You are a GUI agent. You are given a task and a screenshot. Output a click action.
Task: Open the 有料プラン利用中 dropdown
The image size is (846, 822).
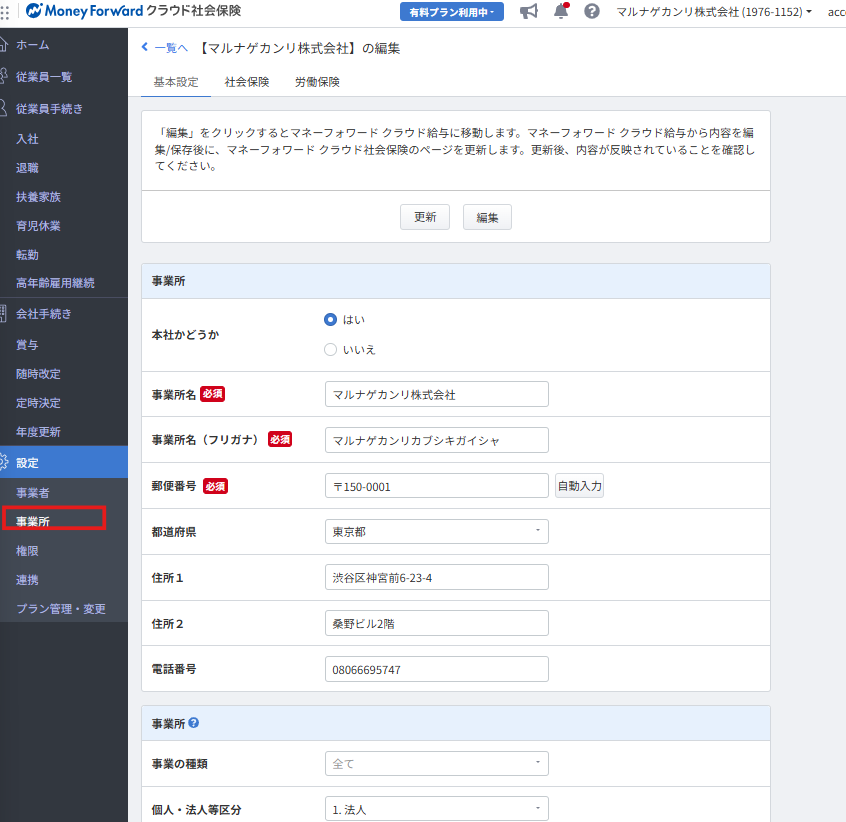[451, 12]
